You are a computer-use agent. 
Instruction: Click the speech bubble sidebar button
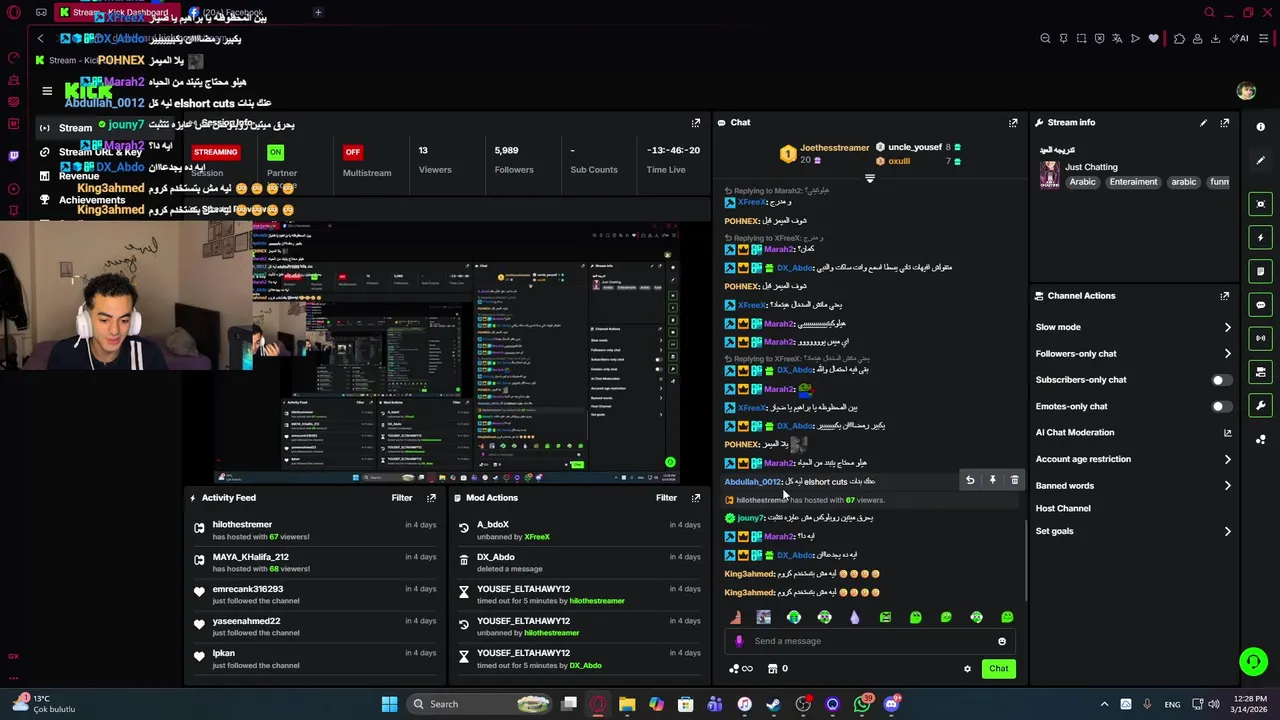click(x=1261, y=305)
